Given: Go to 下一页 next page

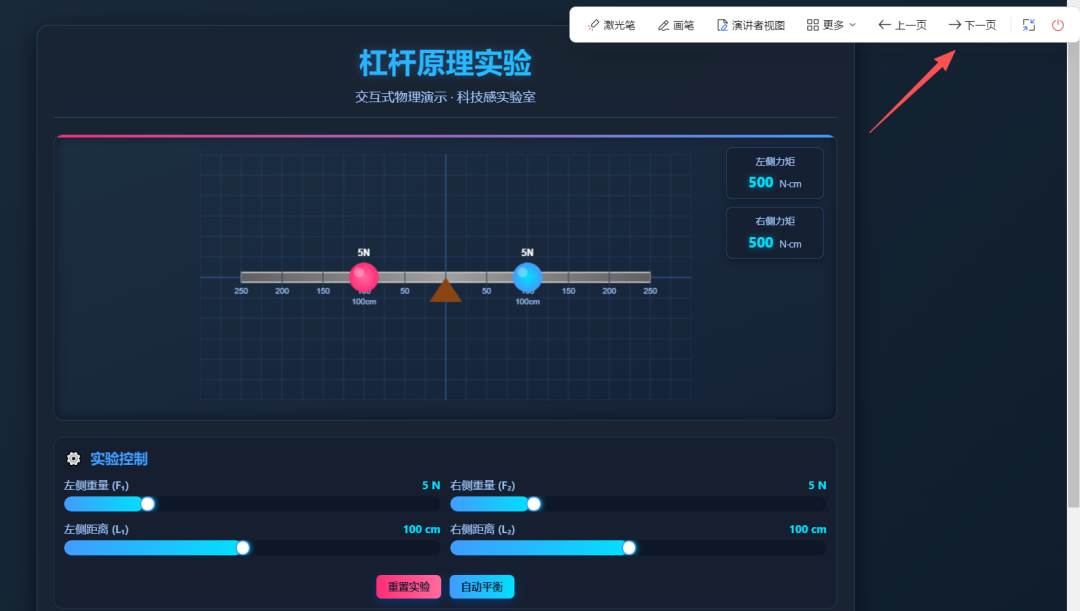Looking at the screenshot, I should 971,24.
